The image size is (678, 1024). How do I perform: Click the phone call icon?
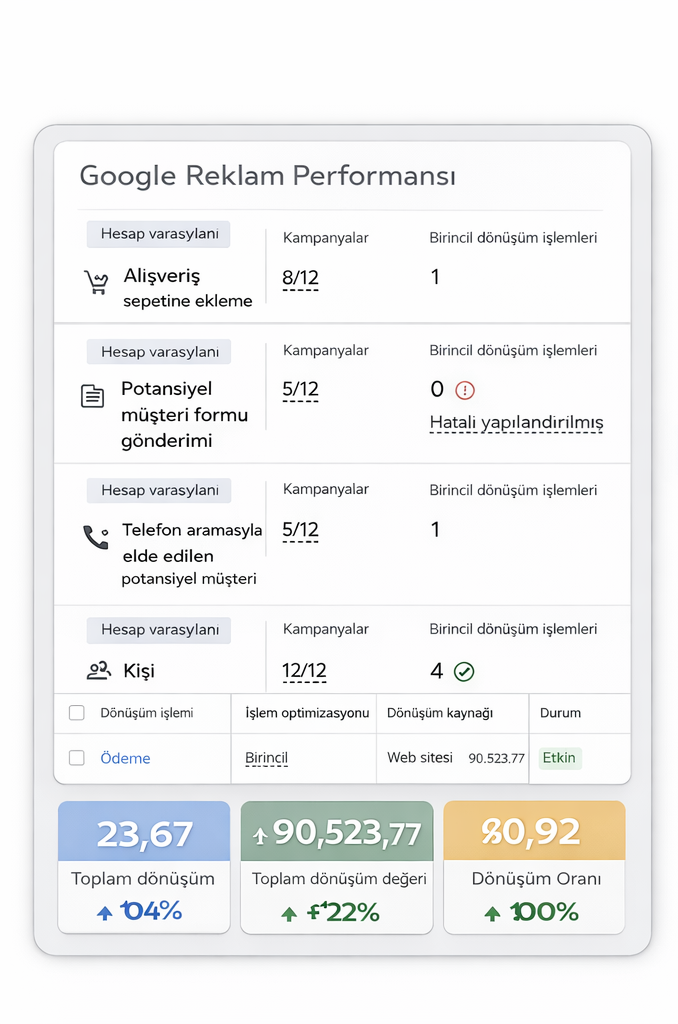coord(95,537)
